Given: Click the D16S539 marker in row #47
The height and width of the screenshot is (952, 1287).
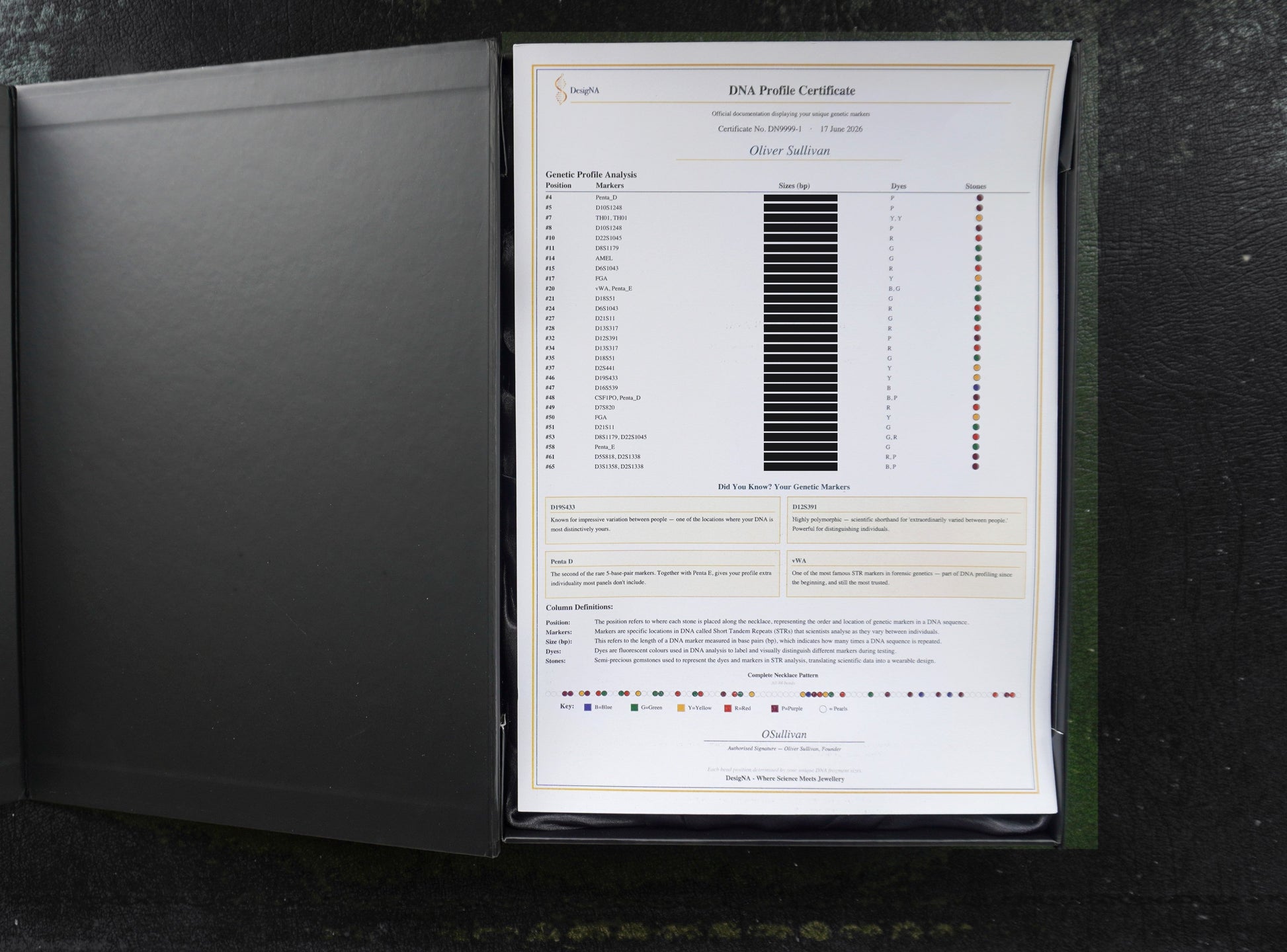Looking at the screenshot, I should click(606, 387).
